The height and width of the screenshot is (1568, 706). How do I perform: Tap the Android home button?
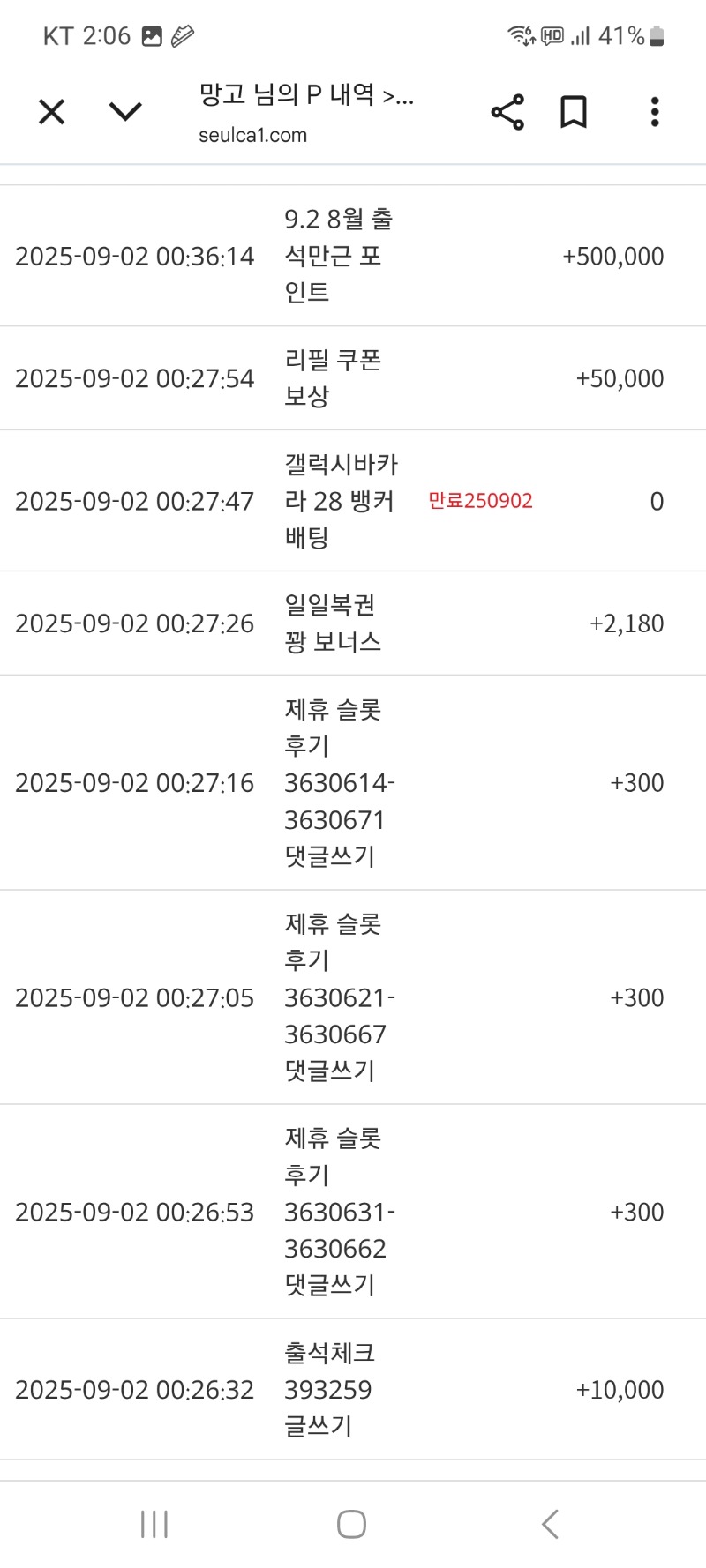352,1524
